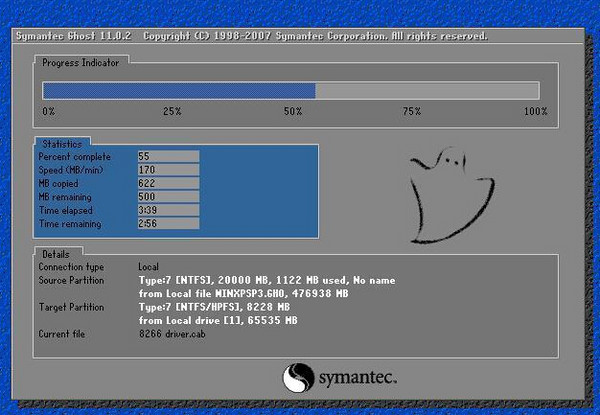Click the Symantec Ghost 11.0.2 title text
Image resolution: width=600 pixels, height=415 pixels.
click(73, 36)
